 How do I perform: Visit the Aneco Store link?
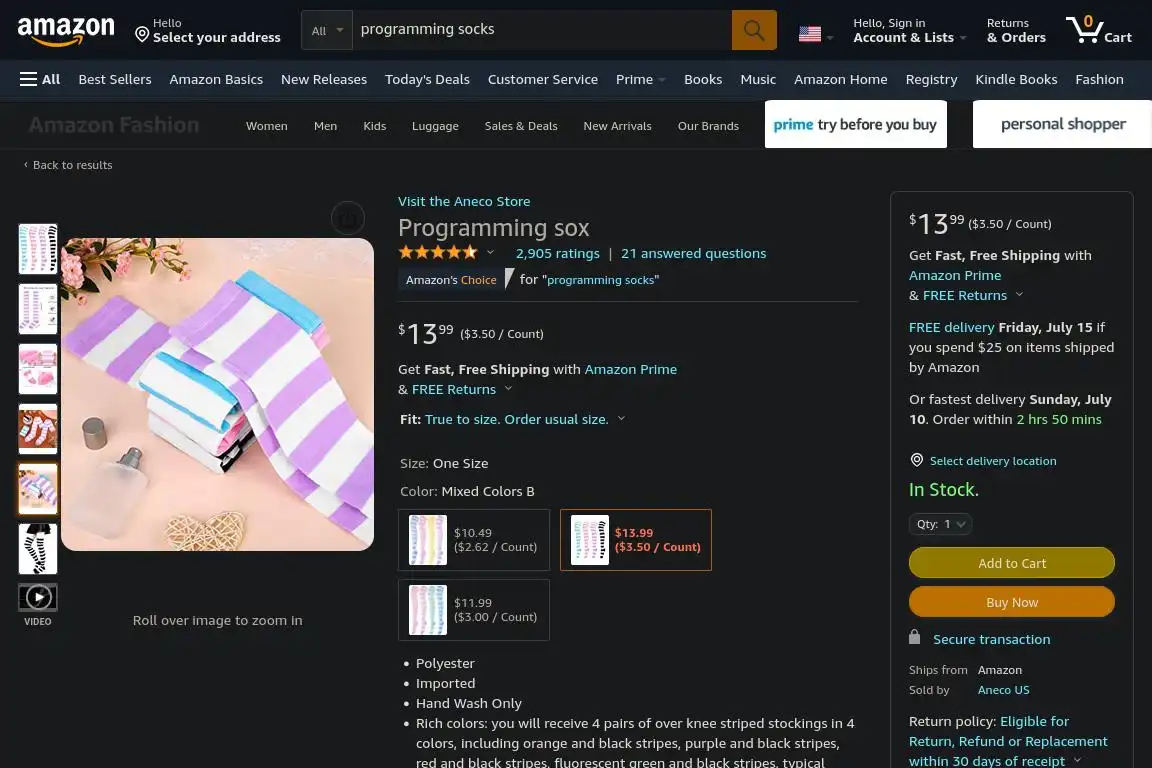click(464, 201)
